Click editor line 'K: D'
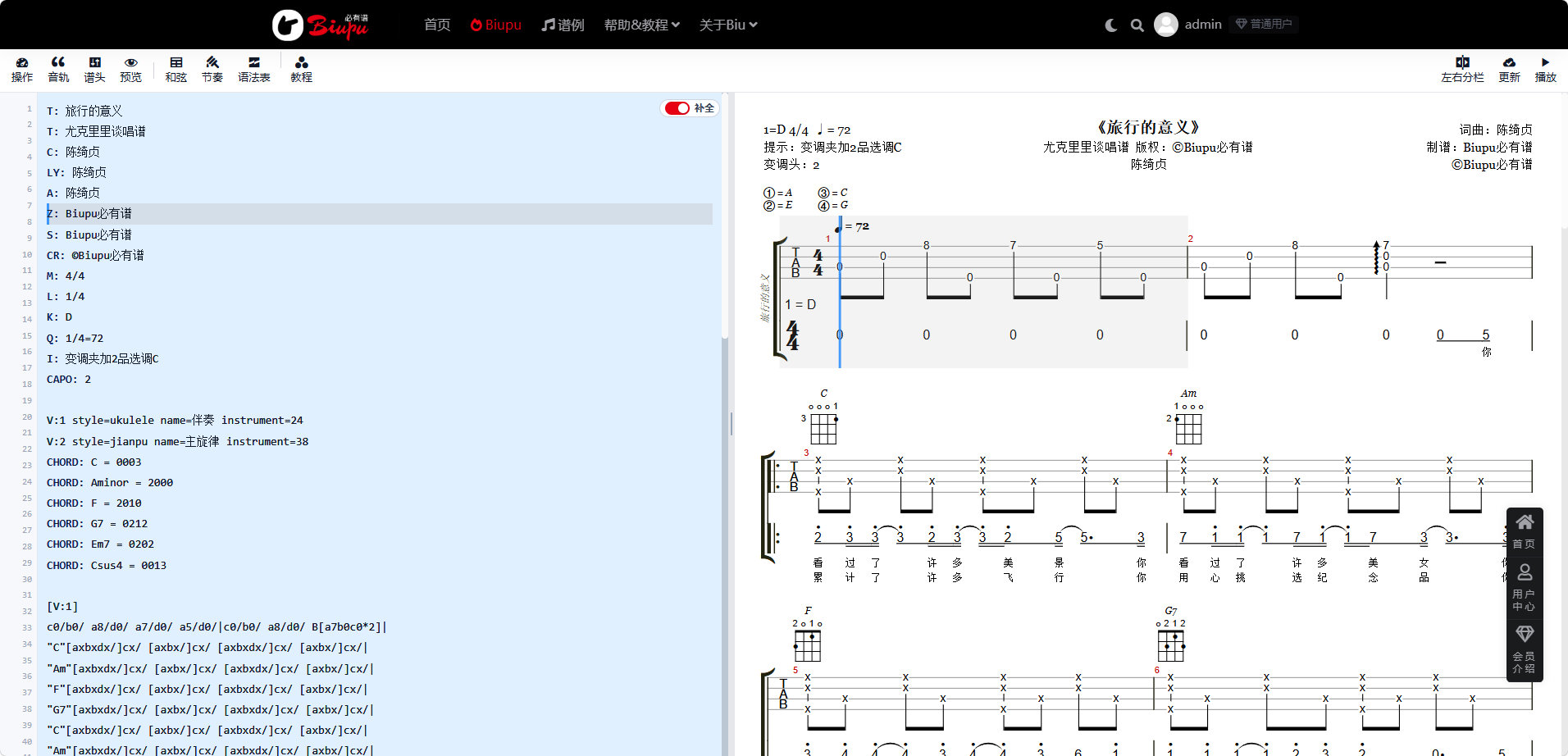The height and width of the screenshot is (756, 1568). [x=60, y=317]
